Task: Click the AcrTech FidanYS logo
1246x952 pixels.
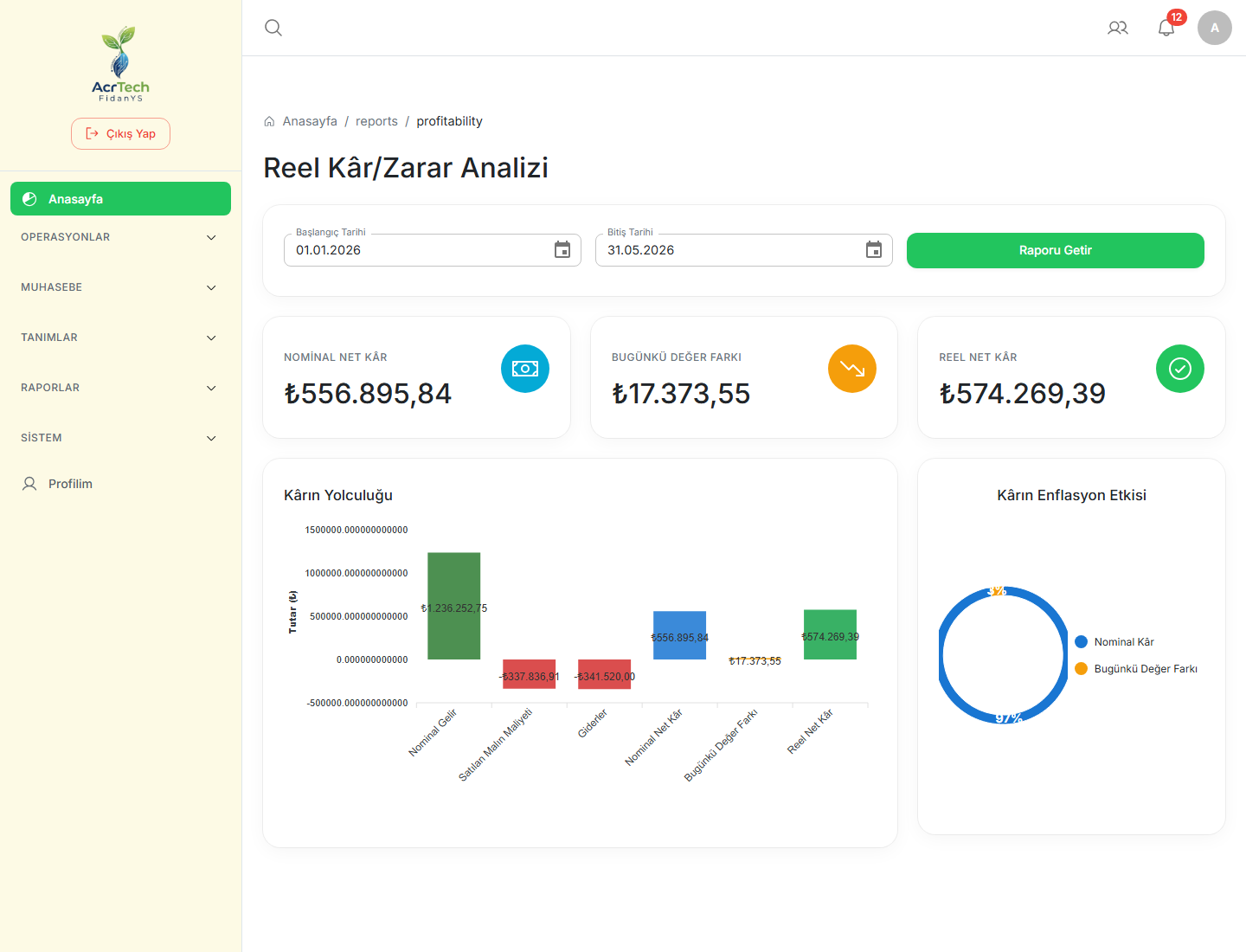Action: click(x=121, y=64)
